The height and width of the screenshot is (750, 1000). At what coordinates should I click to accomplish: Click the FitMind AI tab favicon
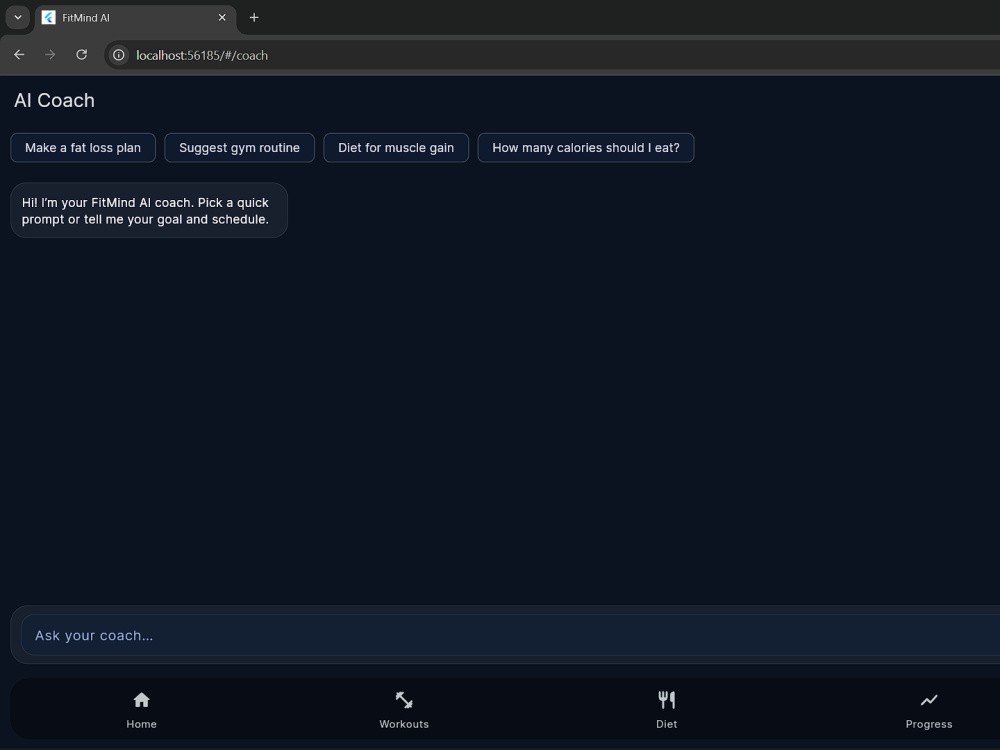point(48,18)
